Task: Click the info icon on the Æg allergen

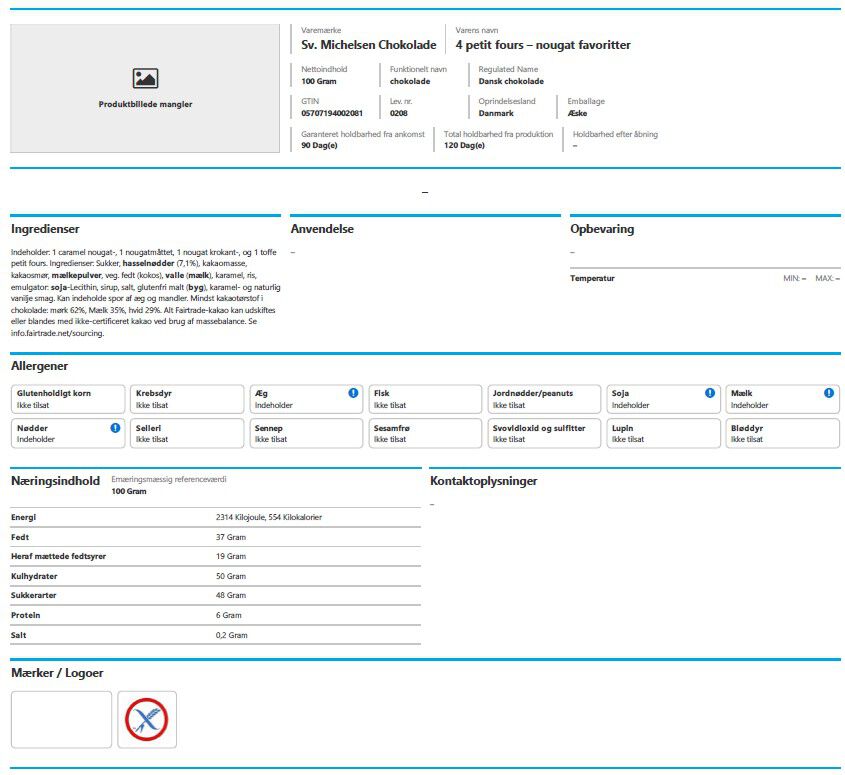Action: tap(353, 393)
